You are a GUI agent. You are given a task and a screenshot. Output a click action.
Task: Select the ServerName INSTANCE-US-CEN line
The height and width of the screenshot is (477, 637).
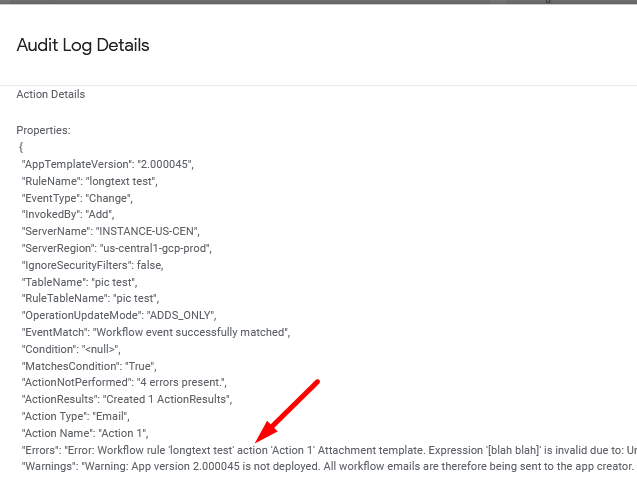click(110, 231)
